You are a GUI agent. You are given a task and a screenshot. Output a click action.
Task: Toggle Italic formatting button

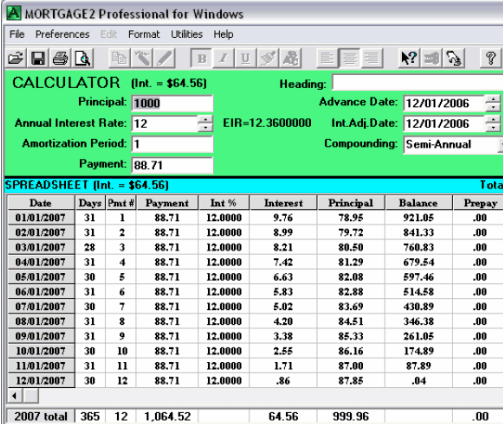click(x=223, y=58)
